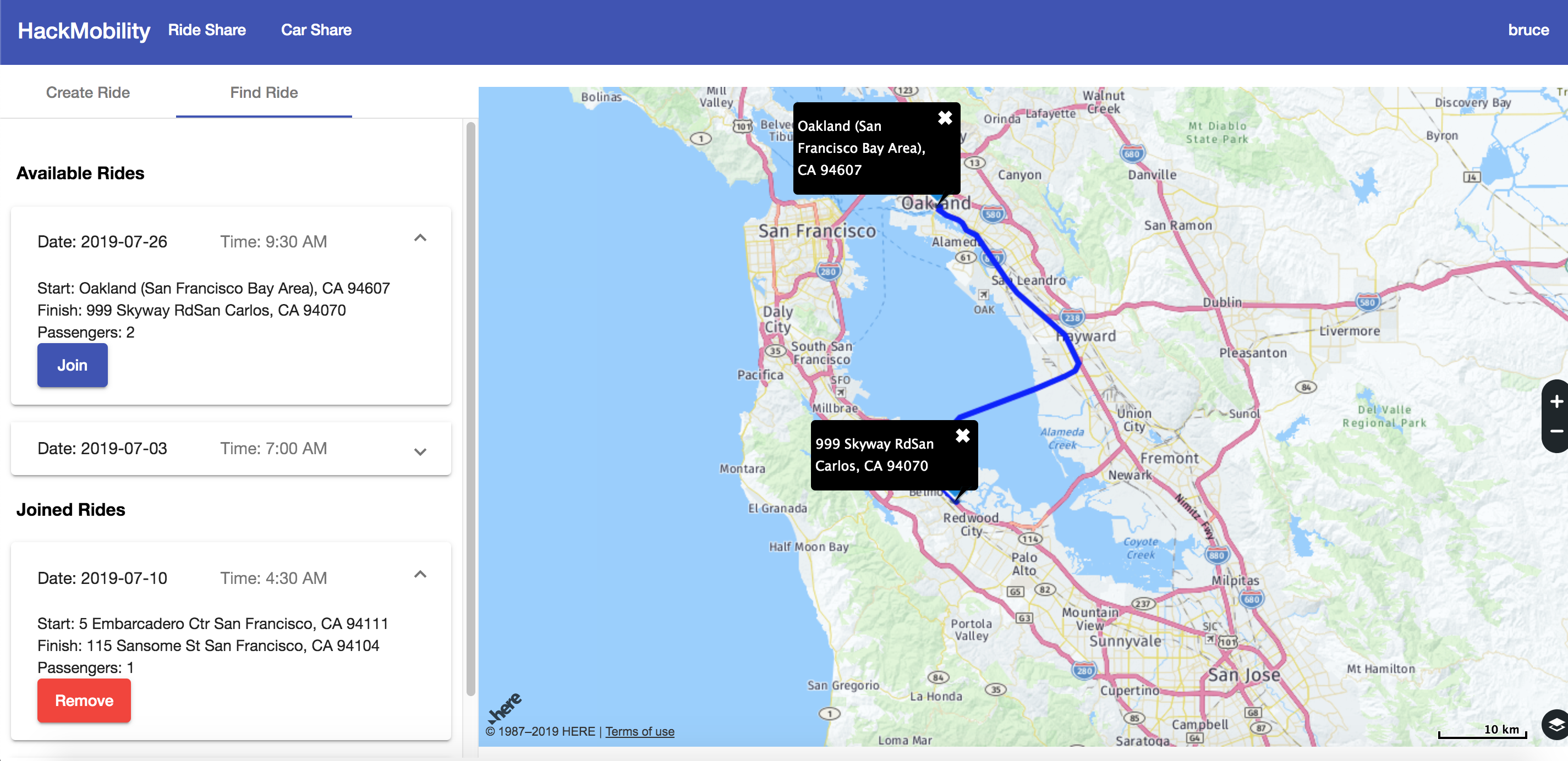The image size is (1568, 761).
Task: Click the HERE logo on map
Action: pyautogui.click(x=505, y=708)
